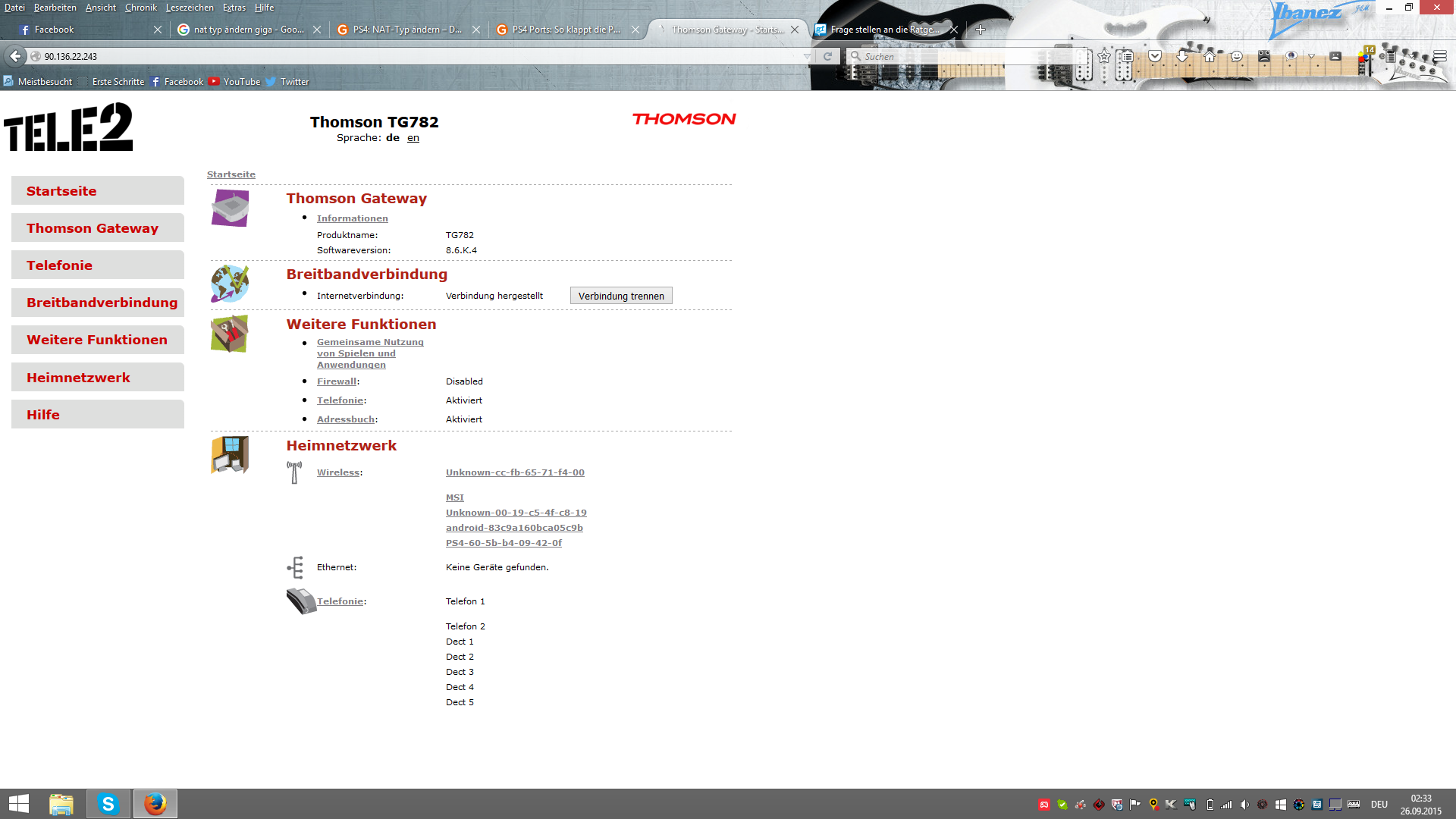Open Breitbandverbindung in the sidebar
The height and width of the screenshot is (819, 1456).
[98, 303]
